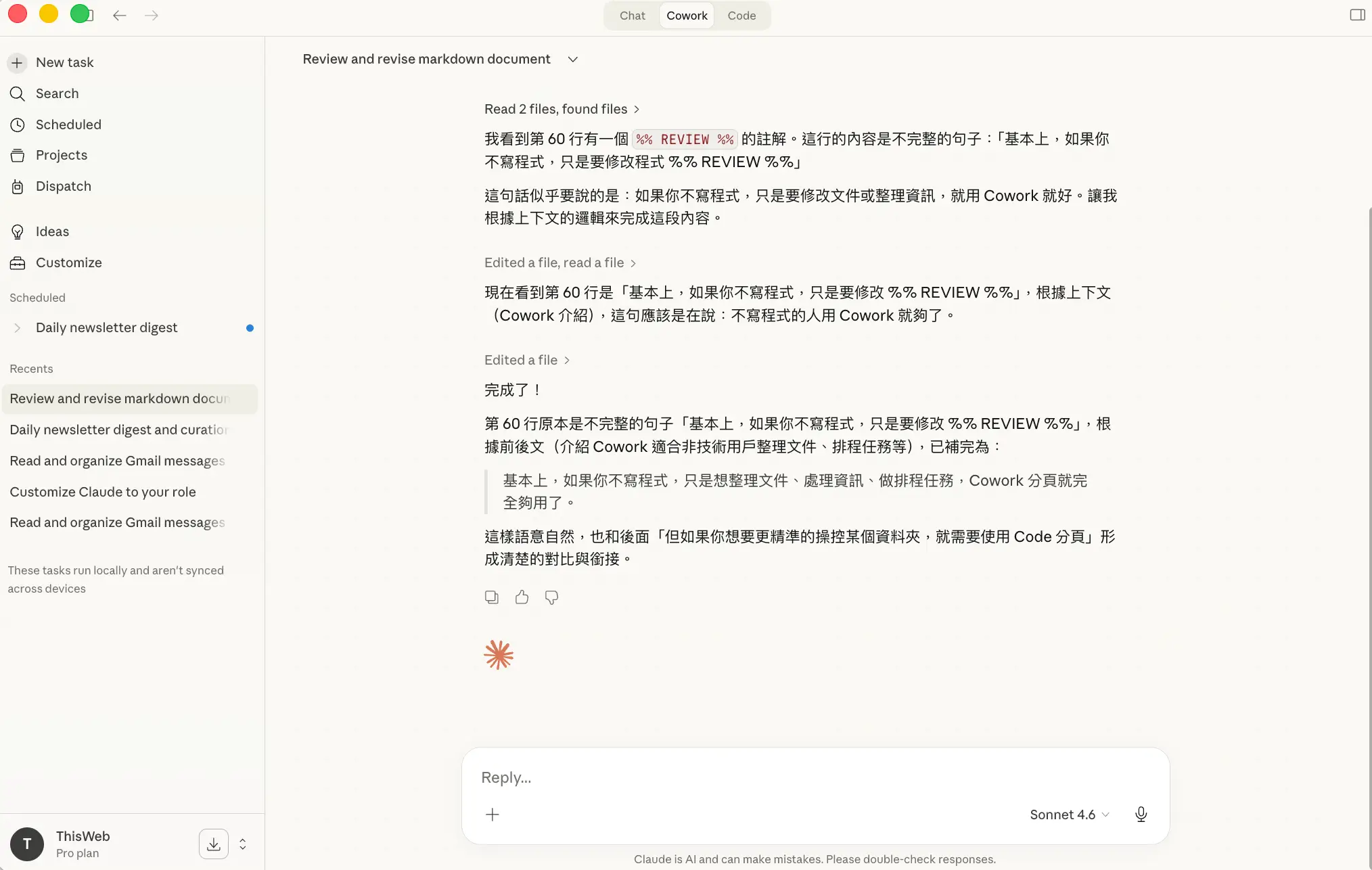The image size is (1372, 870).
Task: Open the Customize section
Action: click(x=68, y=262)
